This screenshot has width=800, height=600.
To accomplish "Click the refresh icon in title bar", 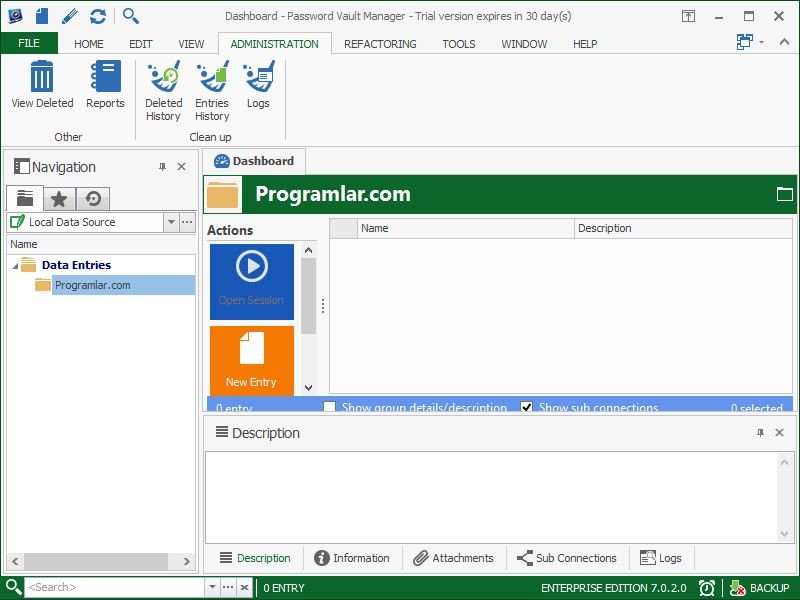I will pyautogui.click(x=97, y=16).
